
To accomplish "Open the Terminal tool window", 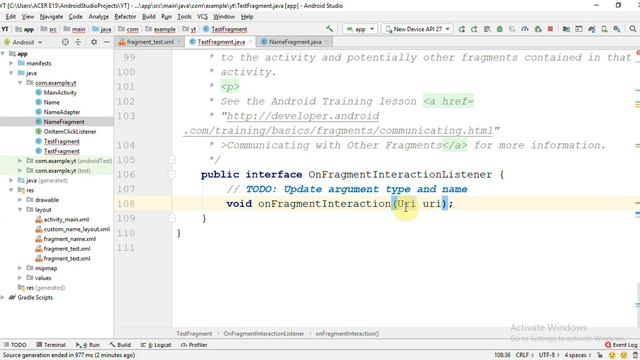I will click(51, 345).
